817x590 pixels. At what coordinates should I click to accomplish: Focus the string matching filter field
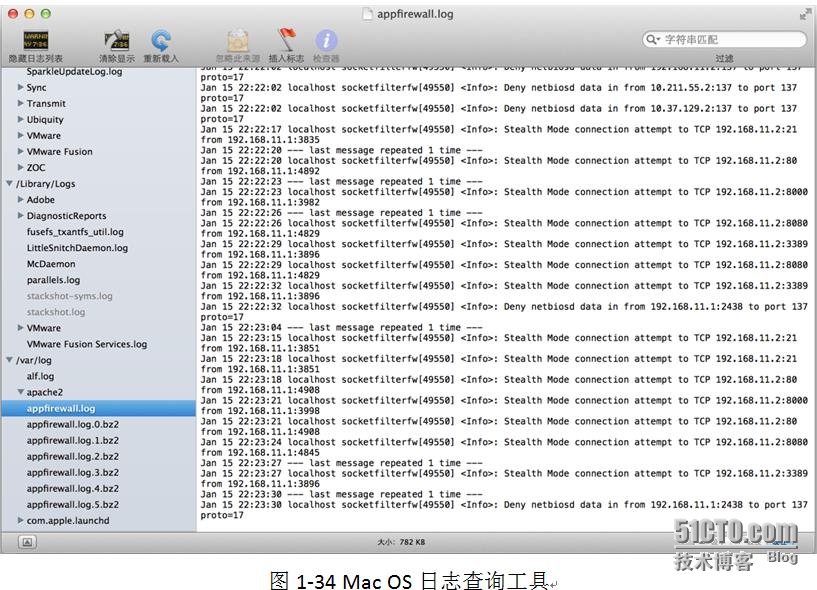click(724, 39)
